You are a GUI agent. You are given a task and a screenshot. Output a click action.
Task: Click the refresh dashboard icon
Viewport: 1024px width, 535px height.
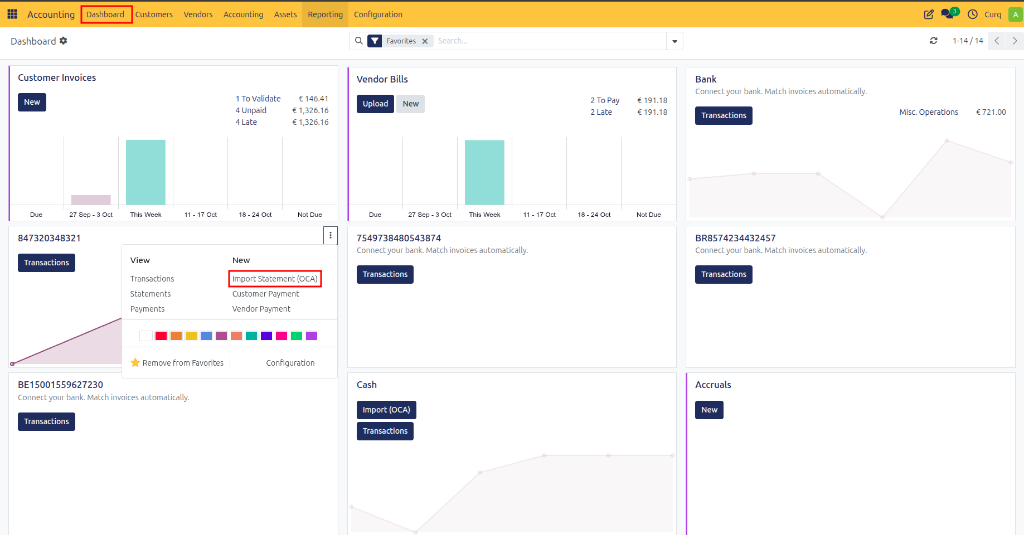pyautogui.click(x=933, y=41)
